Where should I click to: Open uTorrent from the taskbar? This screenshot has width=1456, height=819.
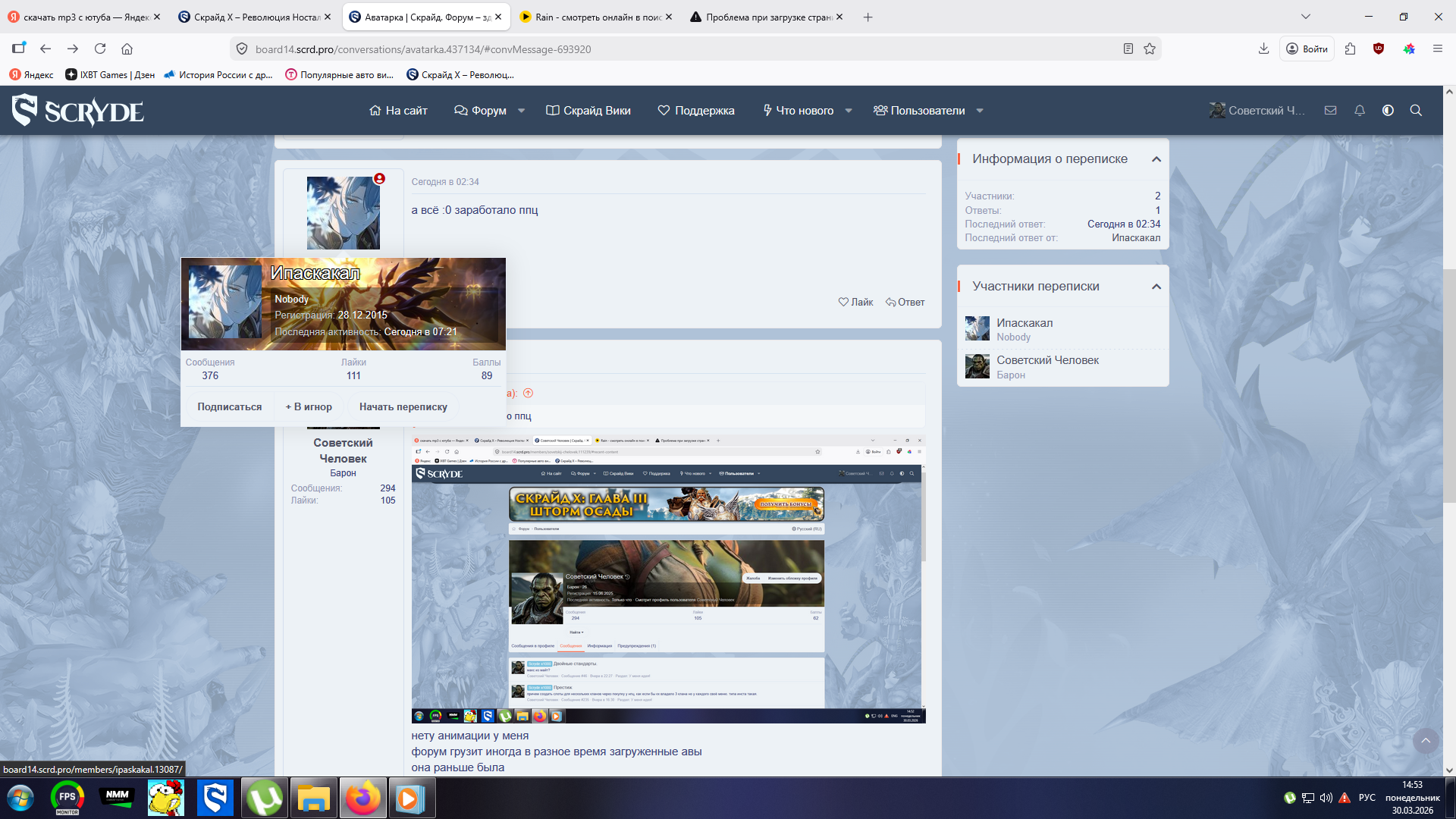(265, 799)
